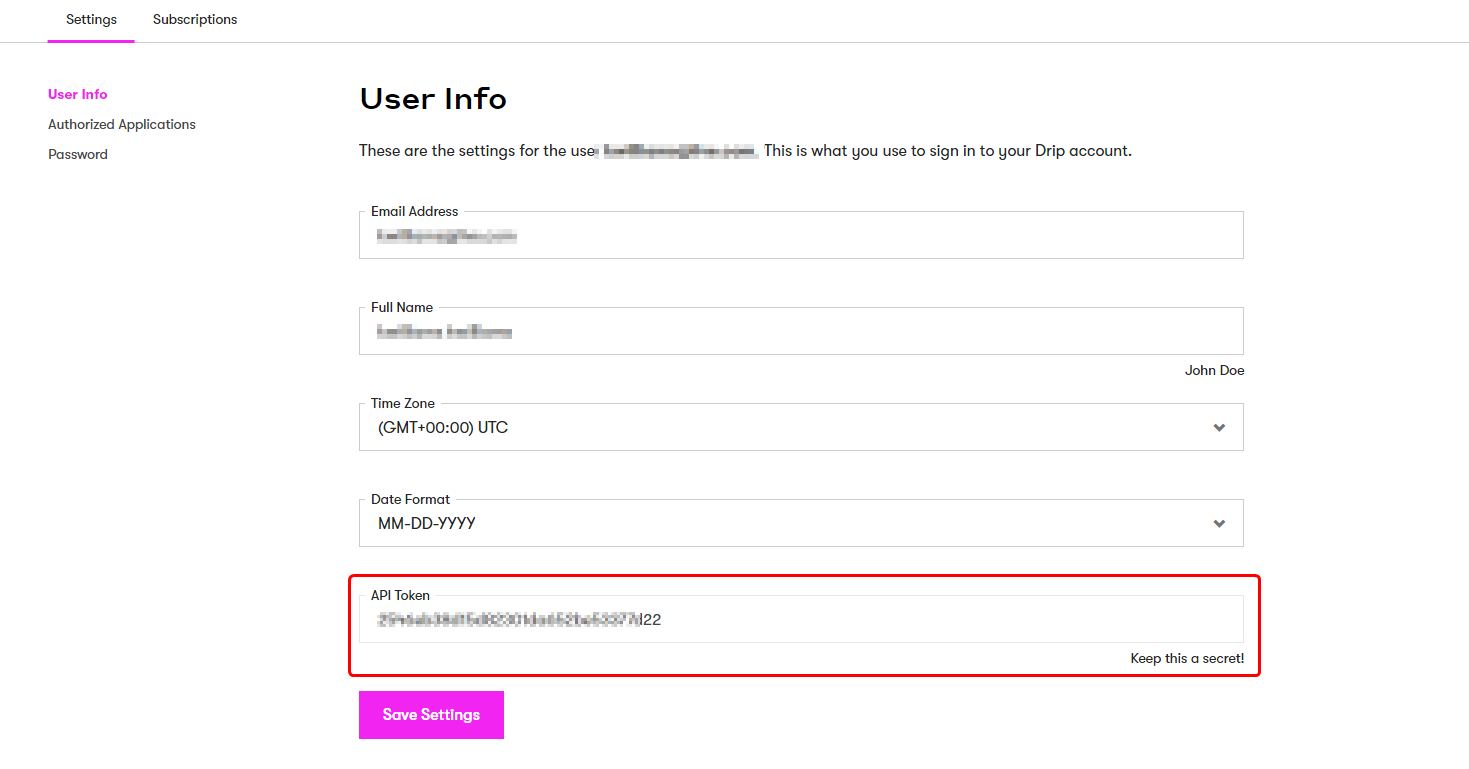1469x769 pixels.
Task: Click the User Info page heading
Action: pyautogui.click(x=433, y=99)
